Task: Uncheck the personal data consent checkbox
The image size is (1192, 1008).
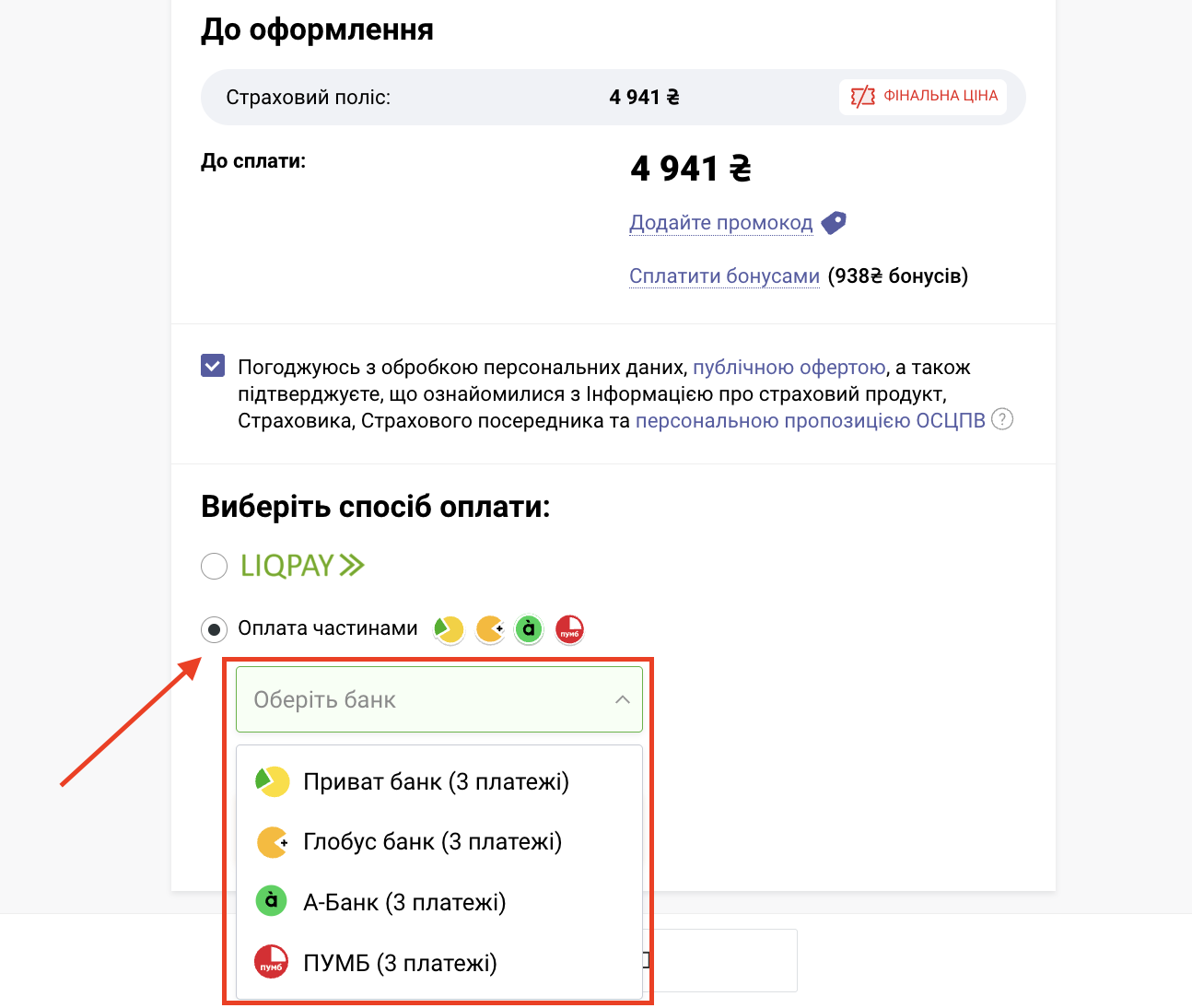Action: pos(213,366)
